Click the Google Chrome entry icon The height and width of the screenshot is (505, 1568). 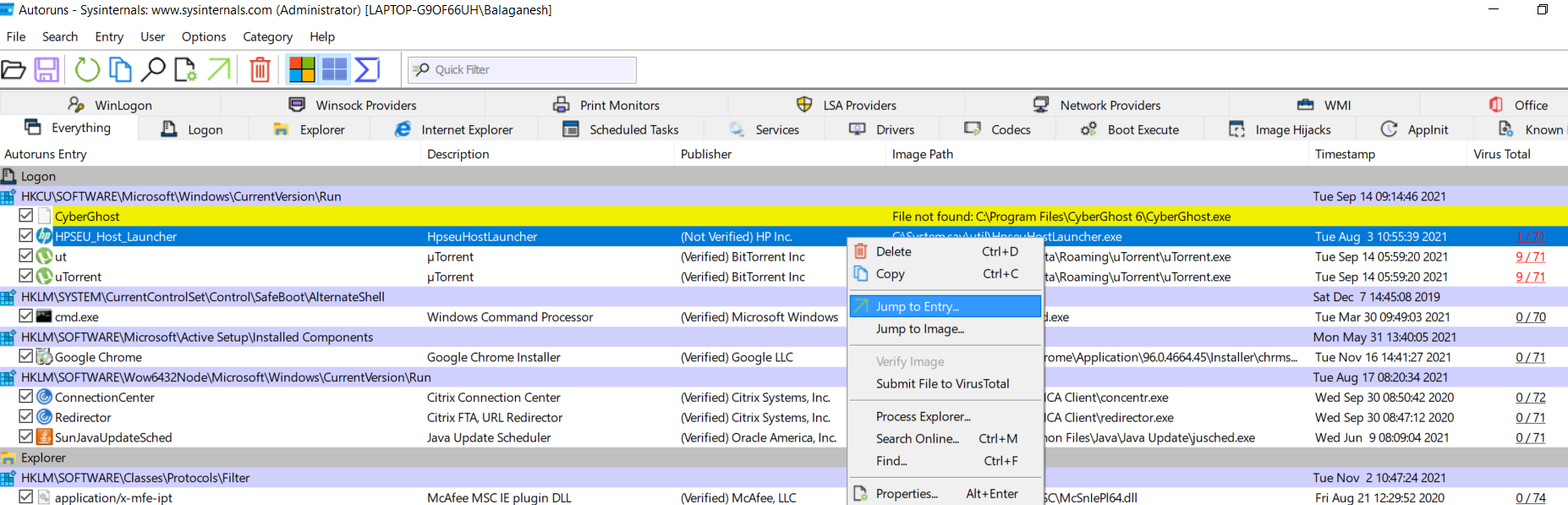coord(45,357)
